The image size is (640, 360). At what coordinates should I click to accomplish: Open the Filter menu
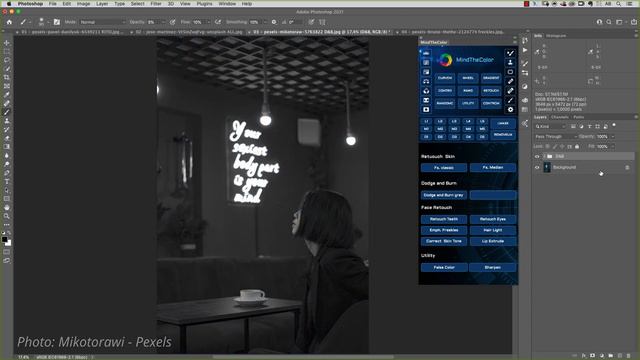[x=156, y=4]
